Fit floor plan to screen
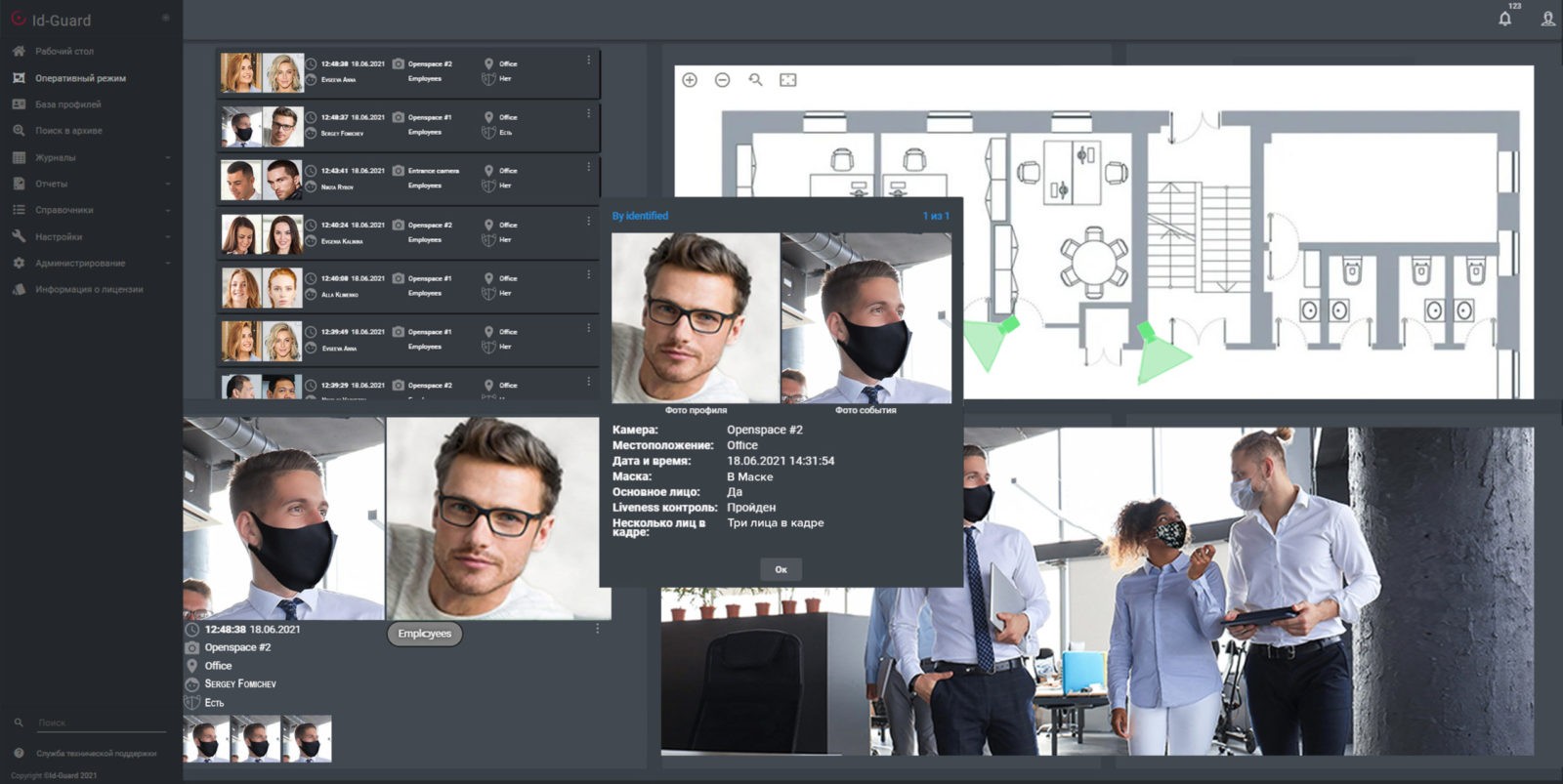This screenshot has height=784, width=1563. click(788, 80)
